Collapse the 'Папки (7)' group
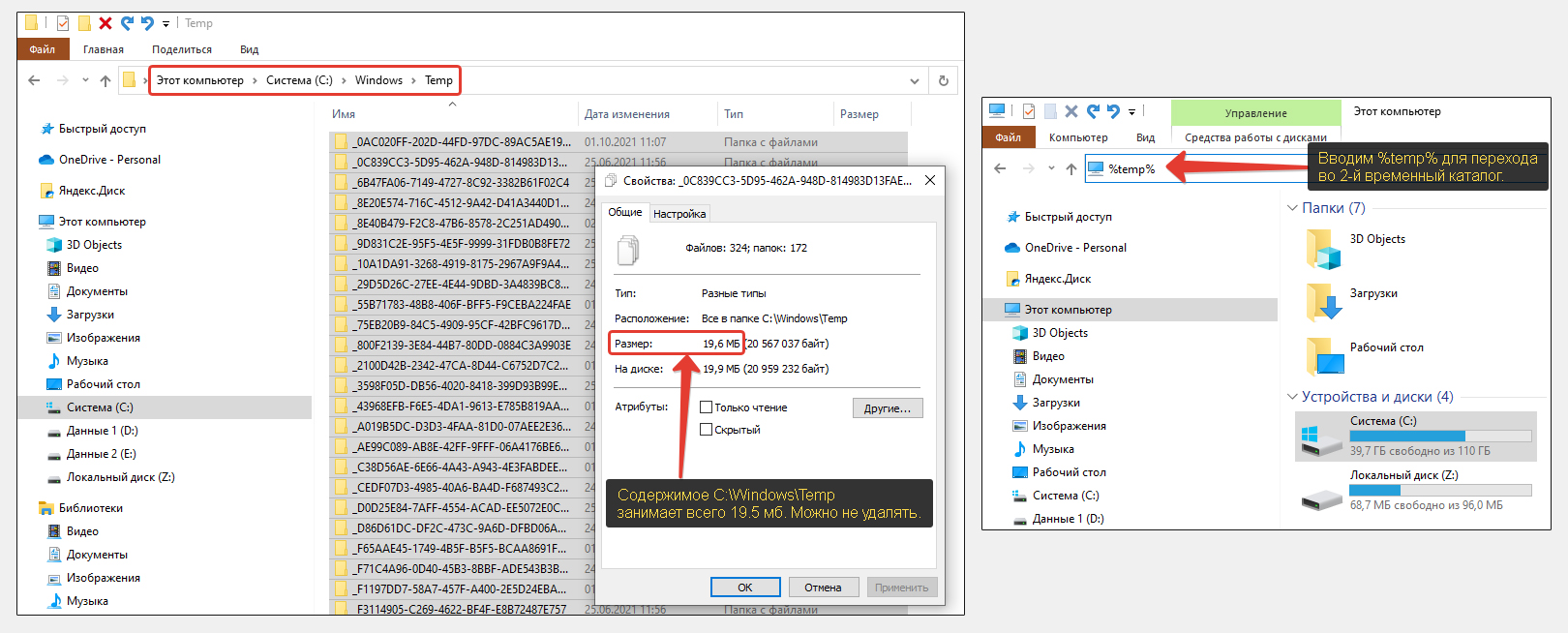 (x=1292, y=208)
